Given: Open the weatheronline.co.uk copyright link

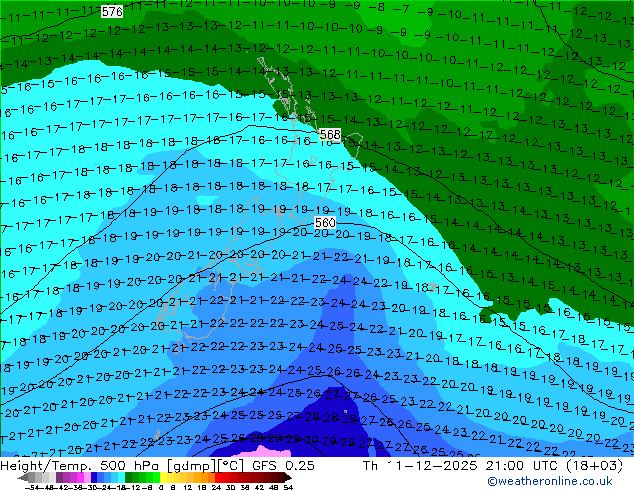Looking at the screenshot, I should tap(550, 481).
